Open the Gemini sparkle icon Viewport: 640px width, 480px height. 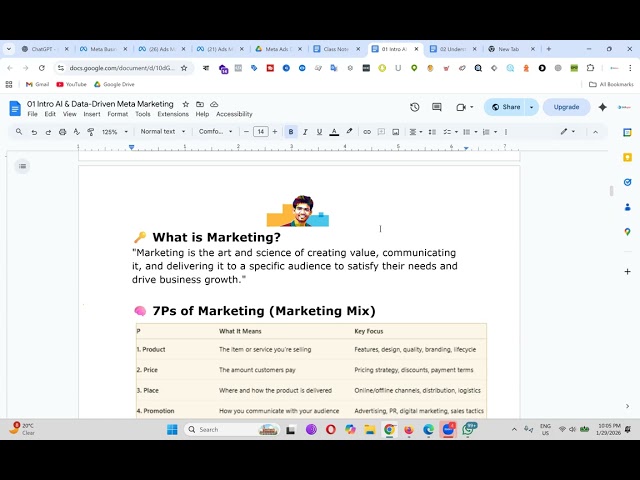point(602,107)
